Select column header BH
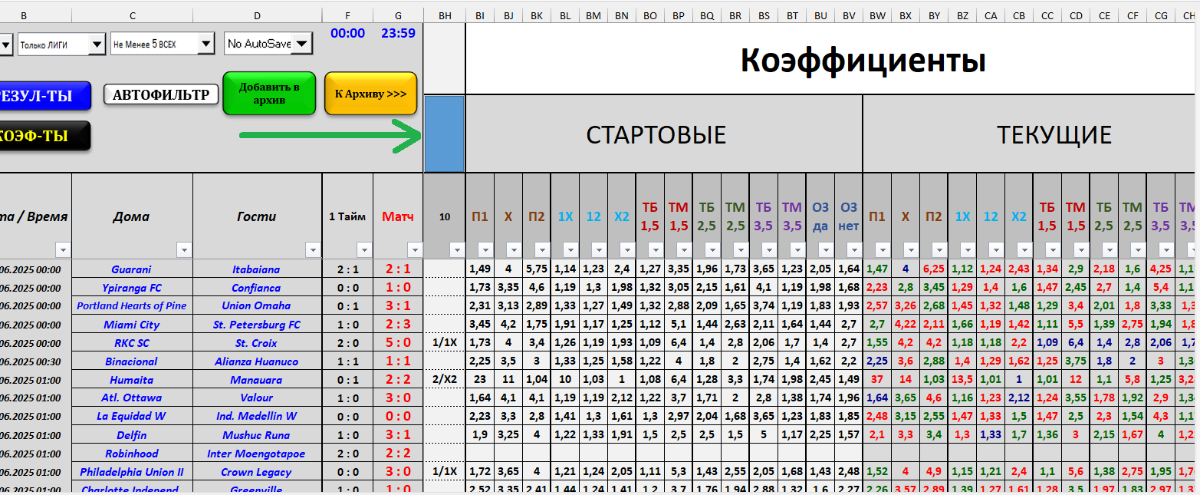The image size is (1200, 495). (444, 15)
